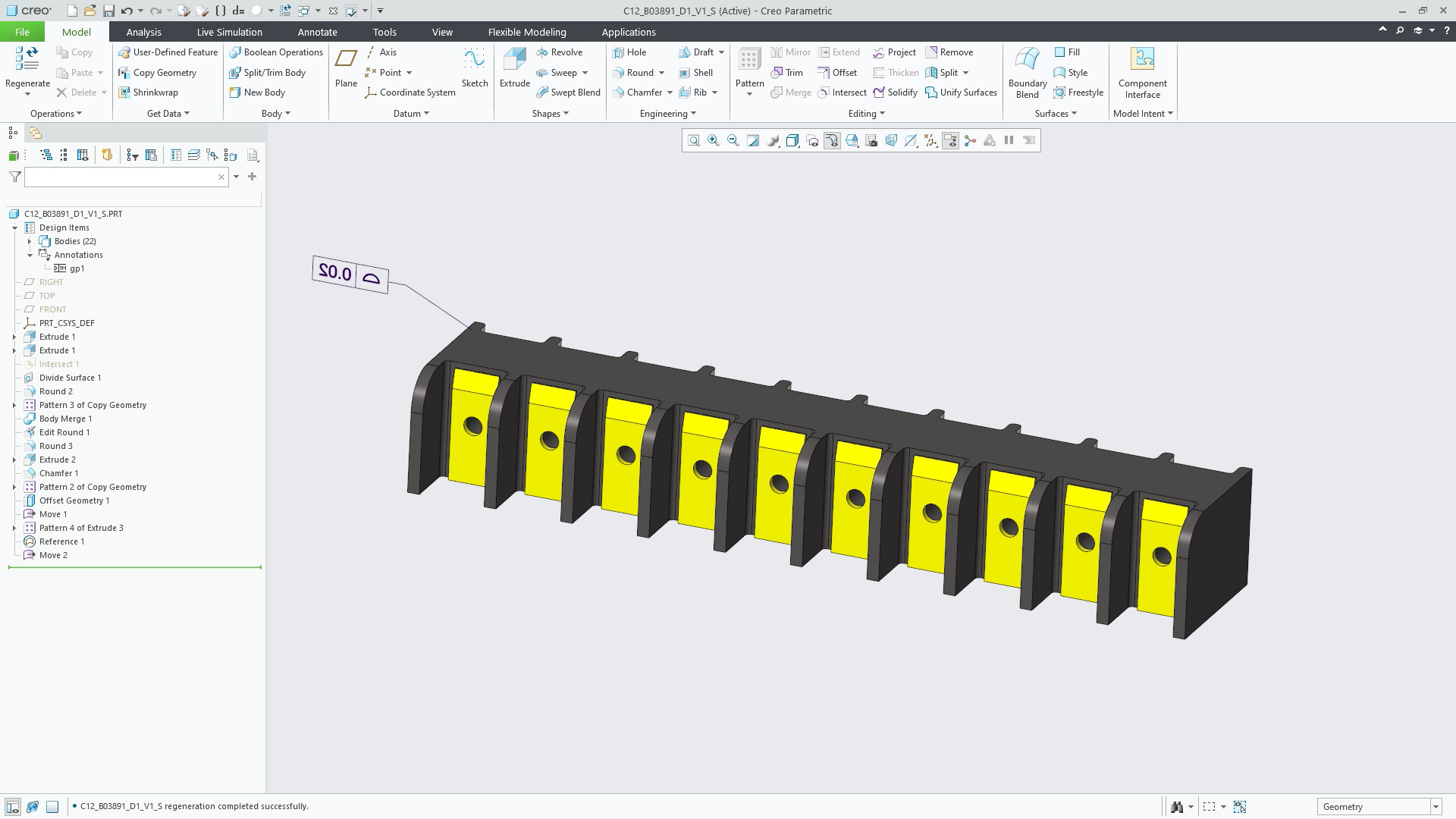Toggle the full screen icon in status bar

tap(52, 806)
